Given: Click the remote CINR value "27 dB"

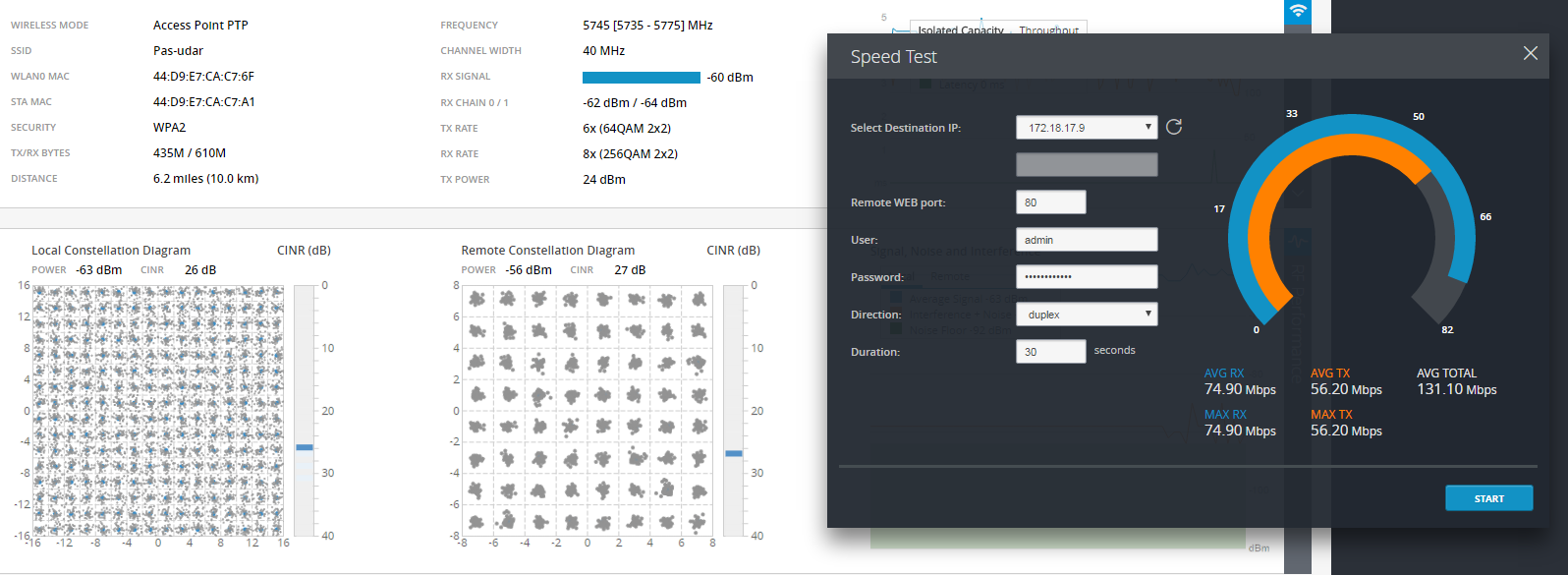Looking at the screenshot, I should 630,270.
